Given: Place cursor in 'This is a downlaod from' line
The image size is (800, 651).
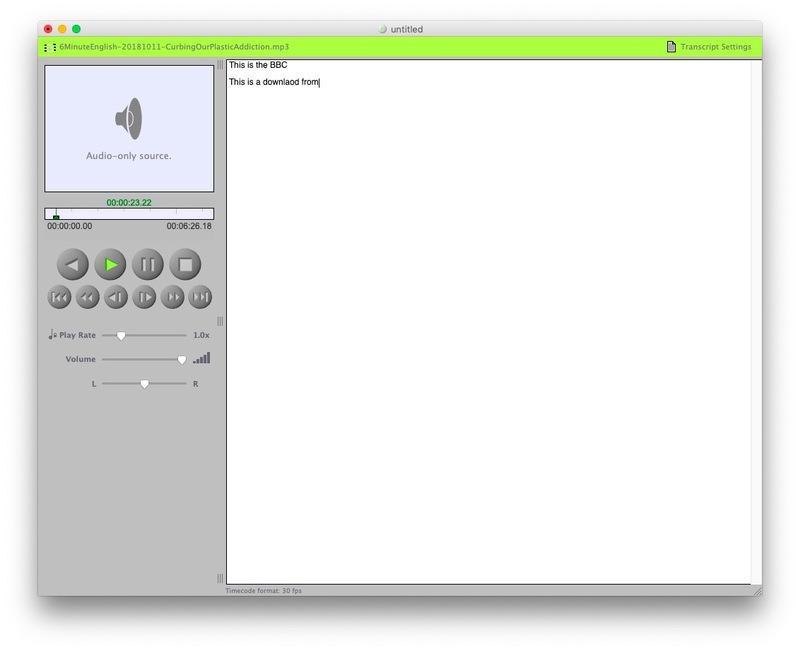Looking at the screenshot, I should pos(273,82).
